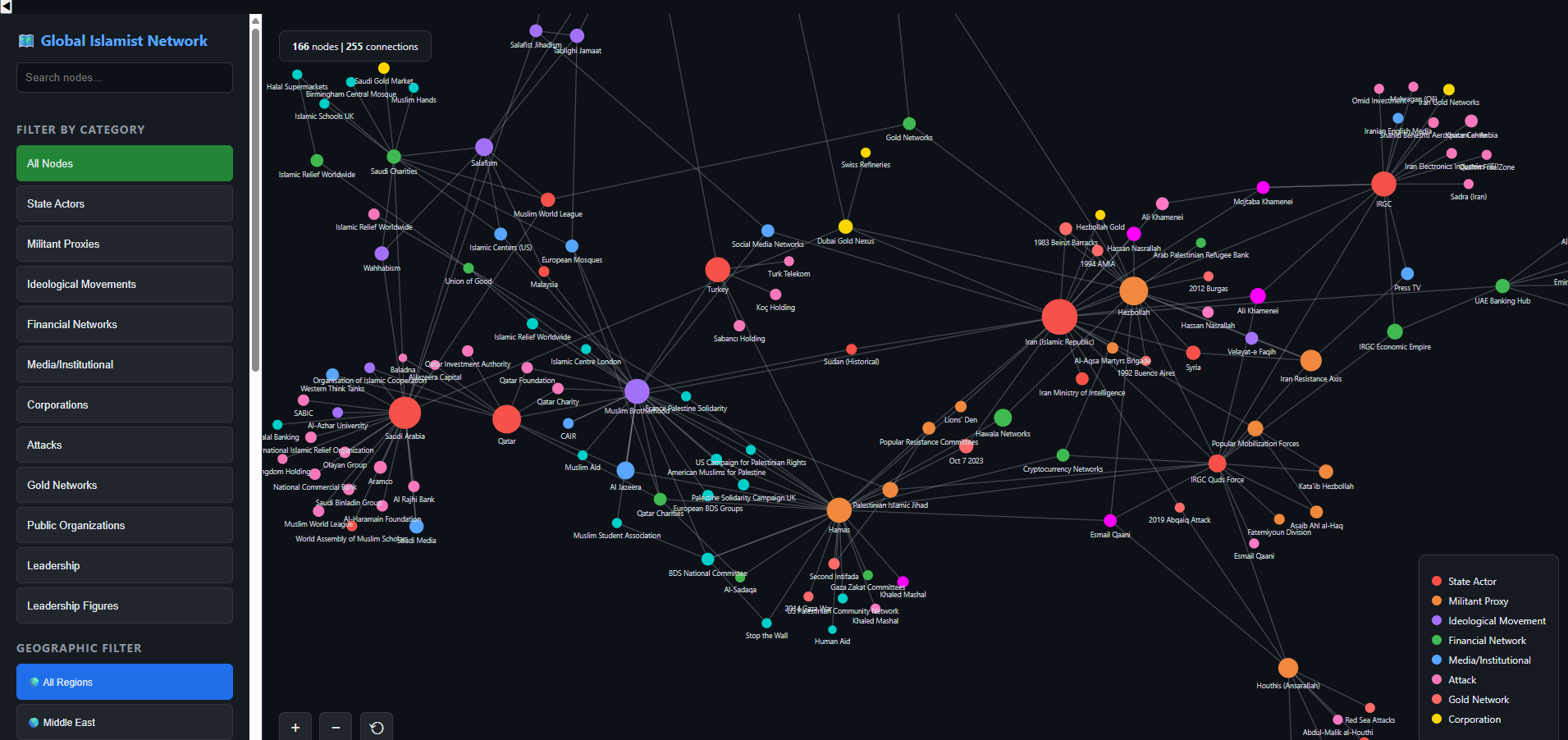The height and width of the screenshot is (740, 1568).
Task: Select the UAE Banking Hub node
Action: pyautogui.click(x=1502, y=285)
